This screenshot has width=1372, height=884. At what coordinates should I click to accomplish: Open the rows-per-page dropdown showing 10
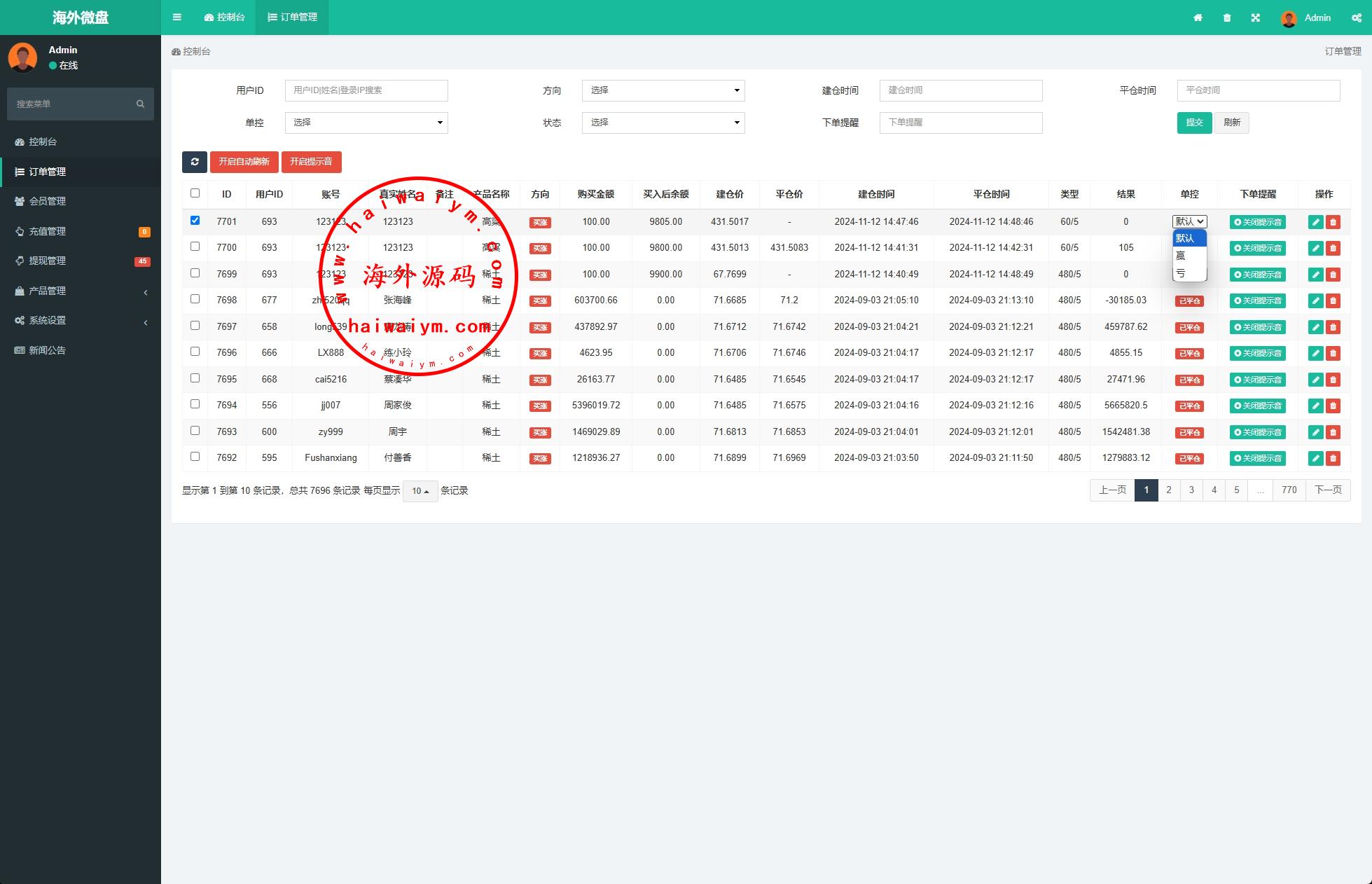(420, 491)
